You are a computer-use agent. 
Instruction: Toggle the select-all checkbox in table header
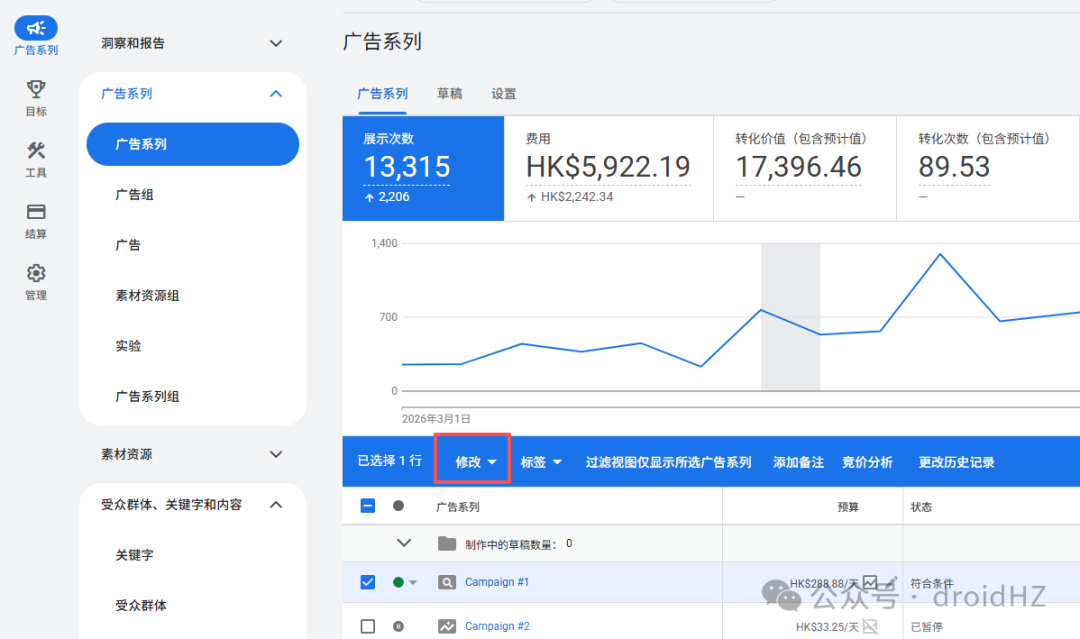368,506
